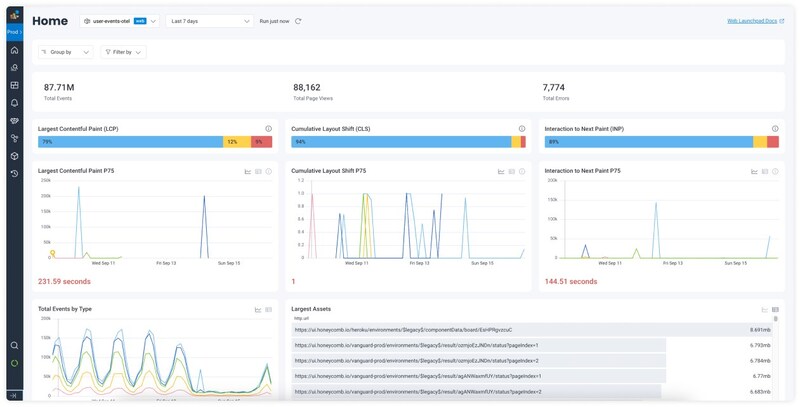Open the Last 7 days time range dropdown
800x407 pixels.
[x=210, y=21]
